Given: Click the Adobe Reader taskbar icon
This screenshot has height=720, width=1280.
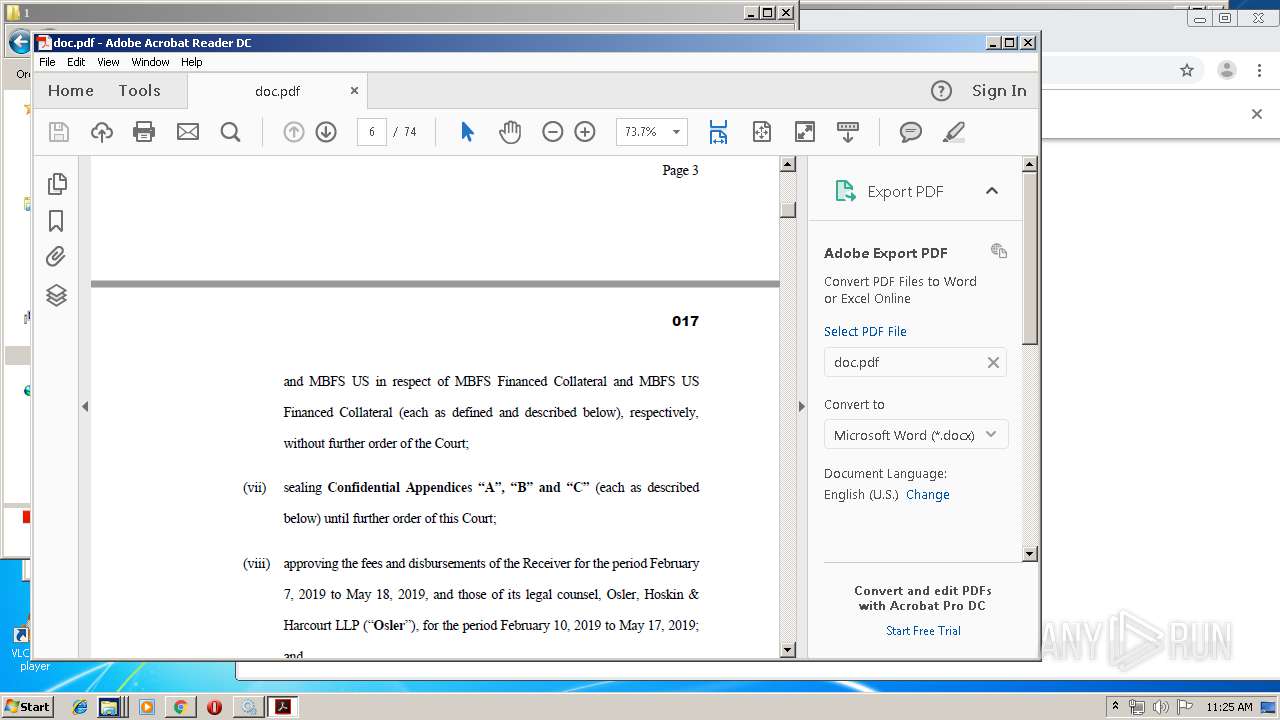Looking at the screenshot, I should coord(283,707).
